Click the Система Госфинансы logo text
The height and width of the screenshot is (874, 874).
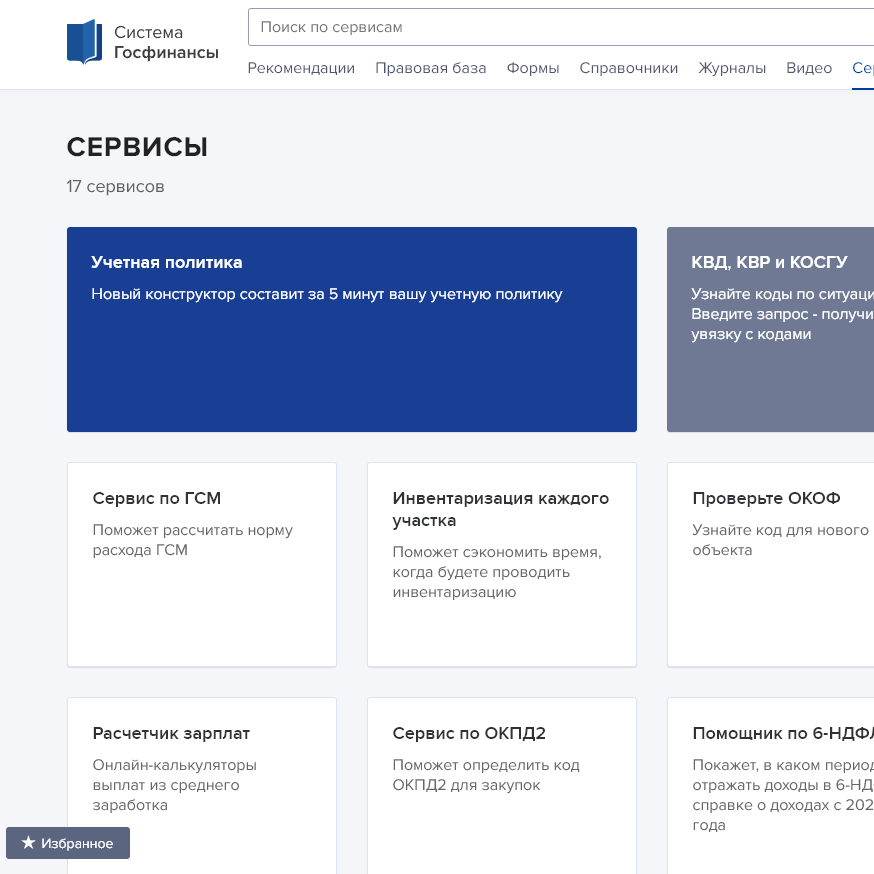click(166, 42)
